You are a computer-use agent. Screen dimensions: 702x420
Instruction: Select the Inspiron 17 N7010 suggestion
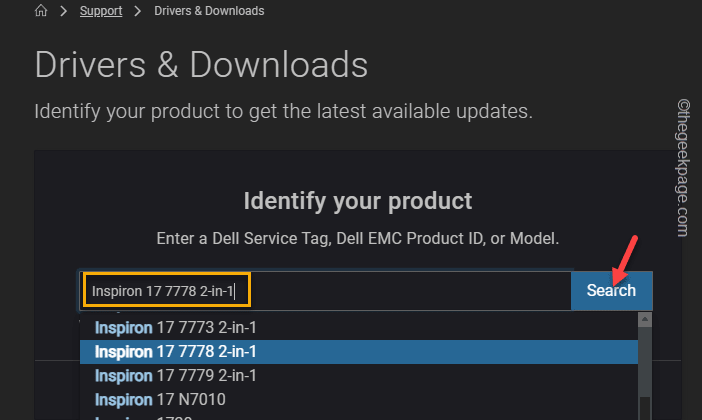(359, 399)
